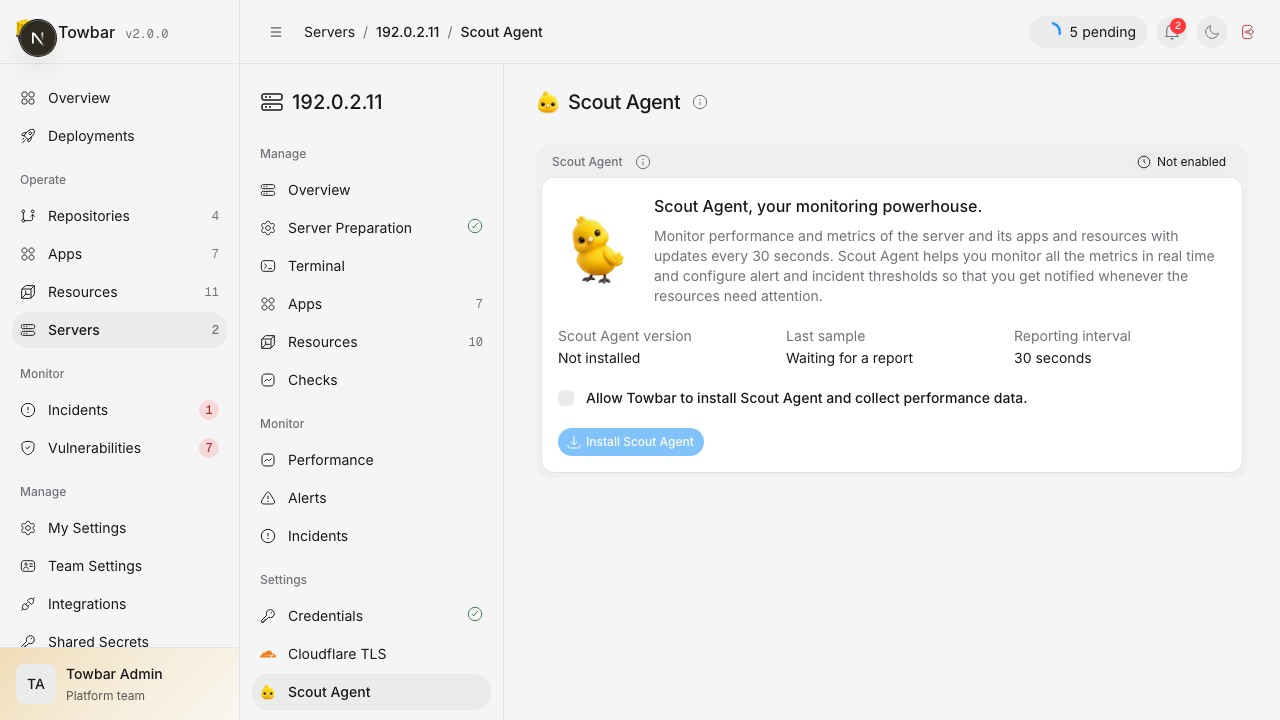Click the Cloudflare TLS cloud icon

pos(268,654)
